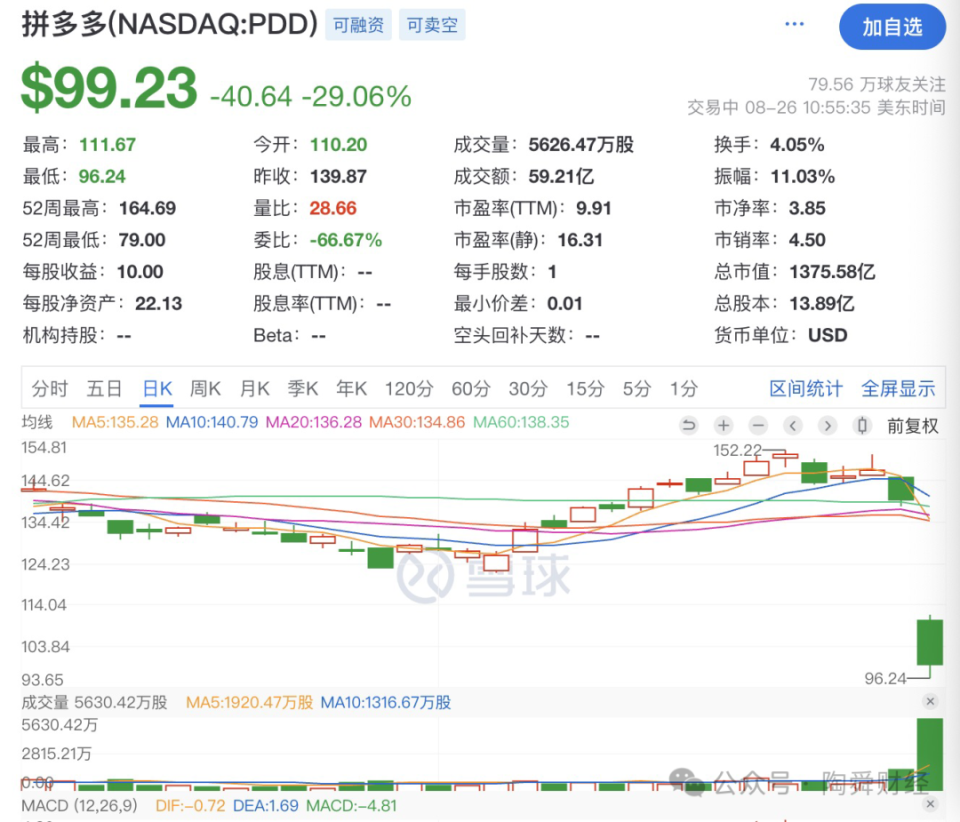Click the MA30:134.86 average label

coord(417,422)
